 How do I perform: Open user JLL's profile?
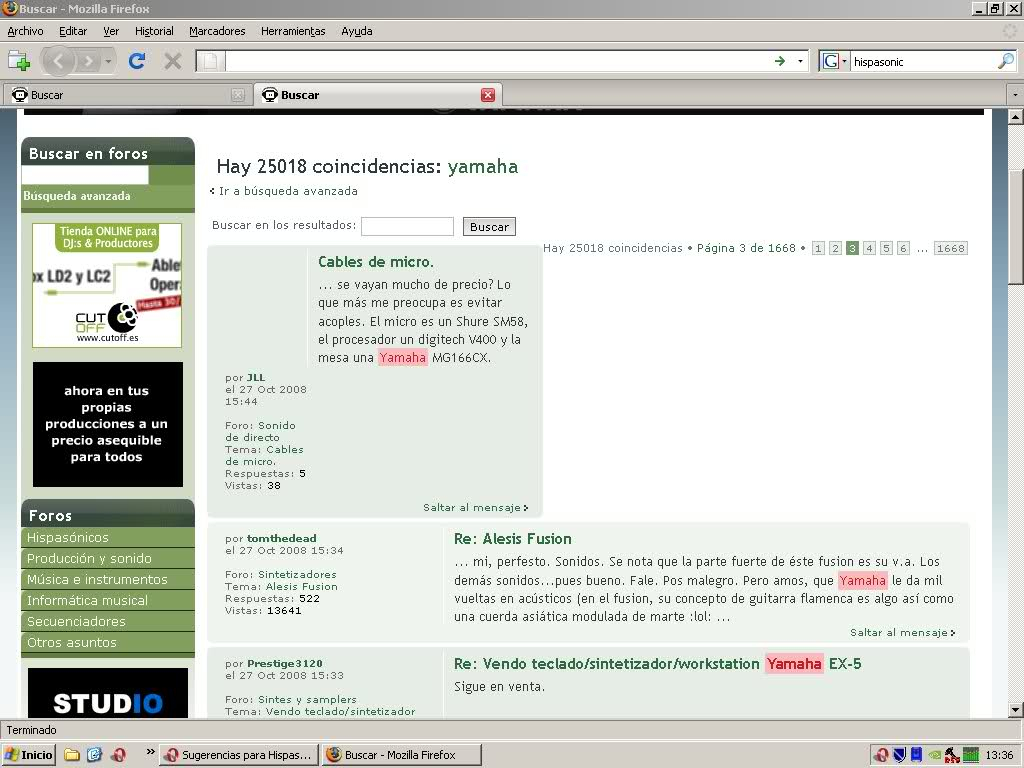coord(256,377)
